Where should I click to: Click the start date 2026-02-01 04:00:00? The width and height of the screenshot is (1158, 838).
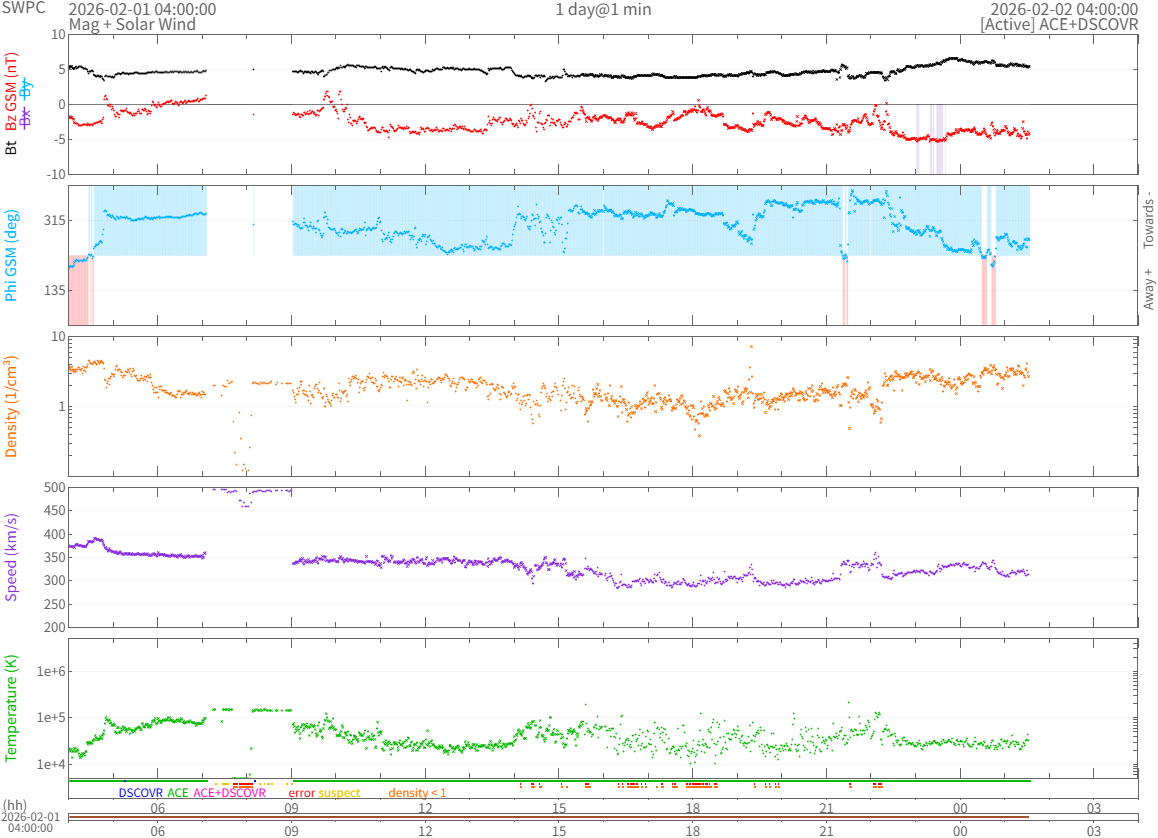point(141,9)
